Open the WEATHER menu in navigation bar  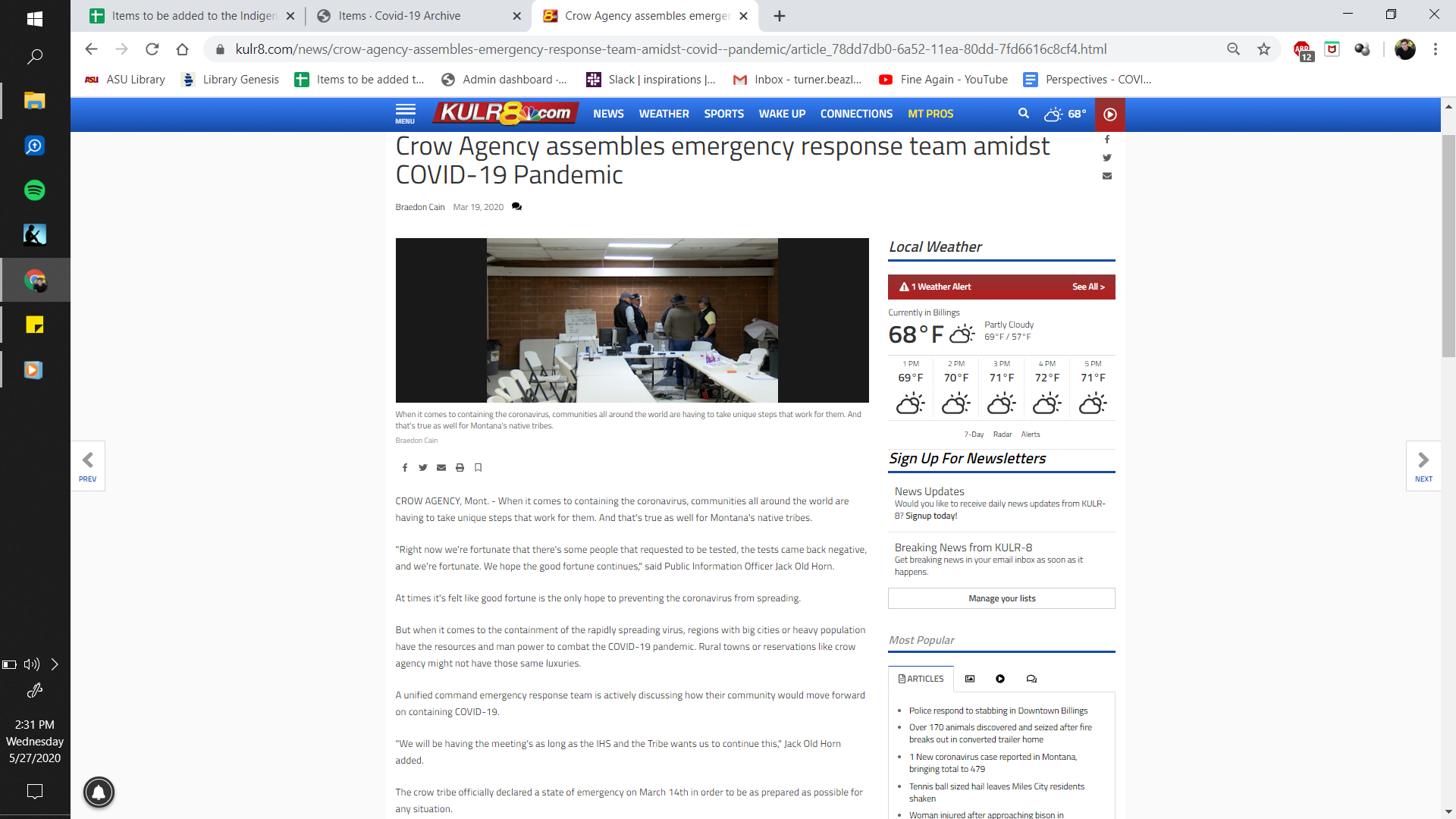664,114
